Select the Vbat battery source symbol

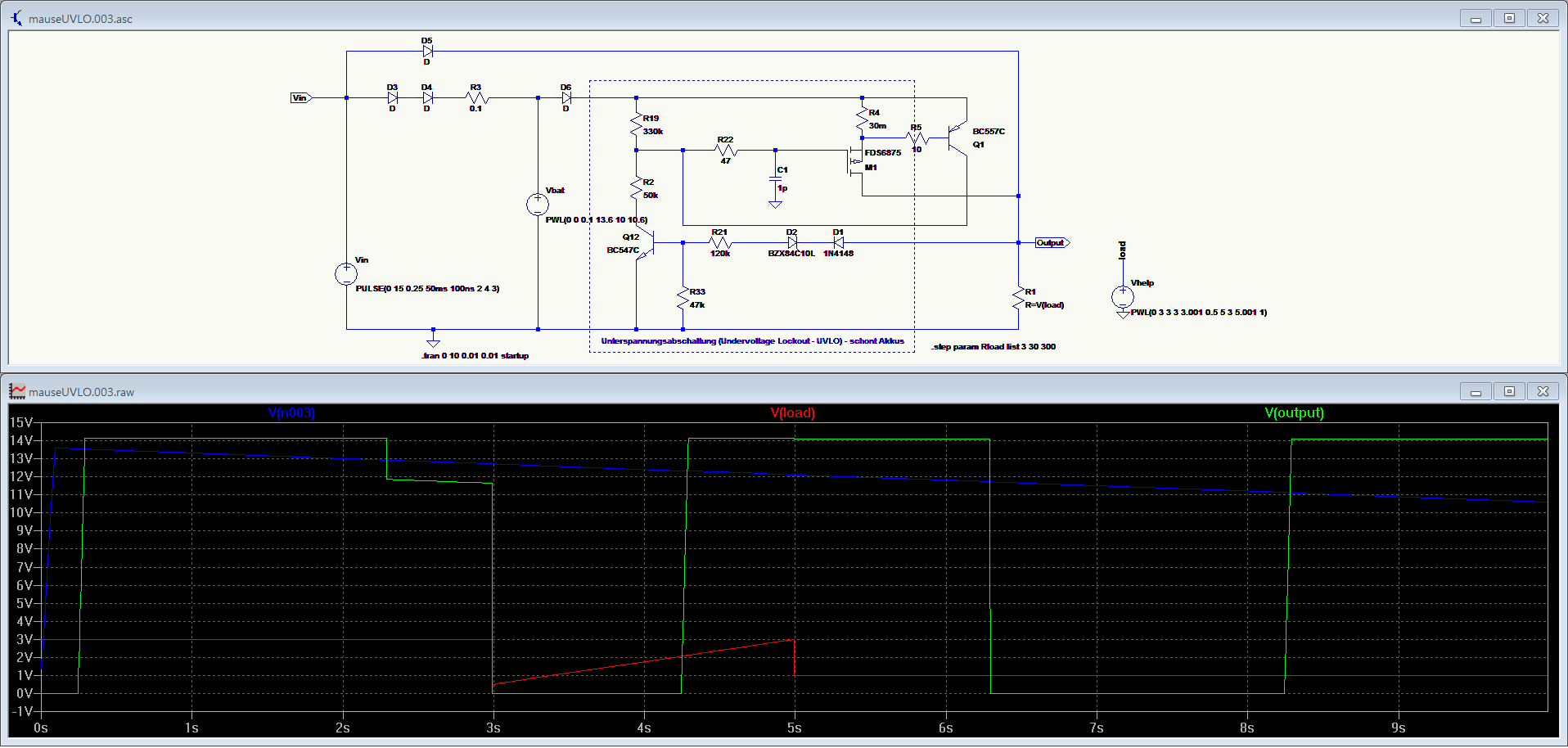(538, 205)
